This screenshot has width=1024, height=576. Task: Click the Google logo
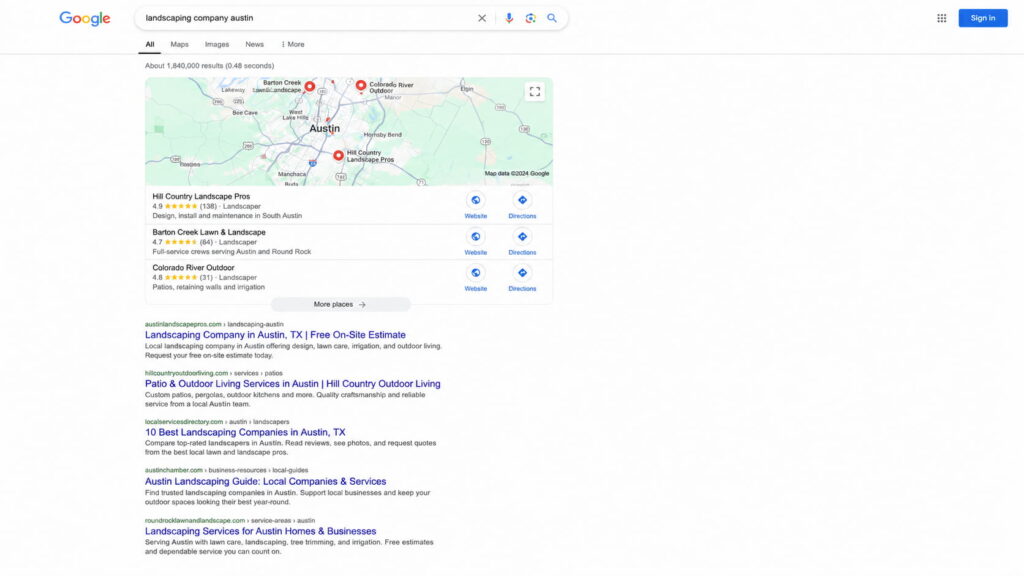tap(85, 18)
